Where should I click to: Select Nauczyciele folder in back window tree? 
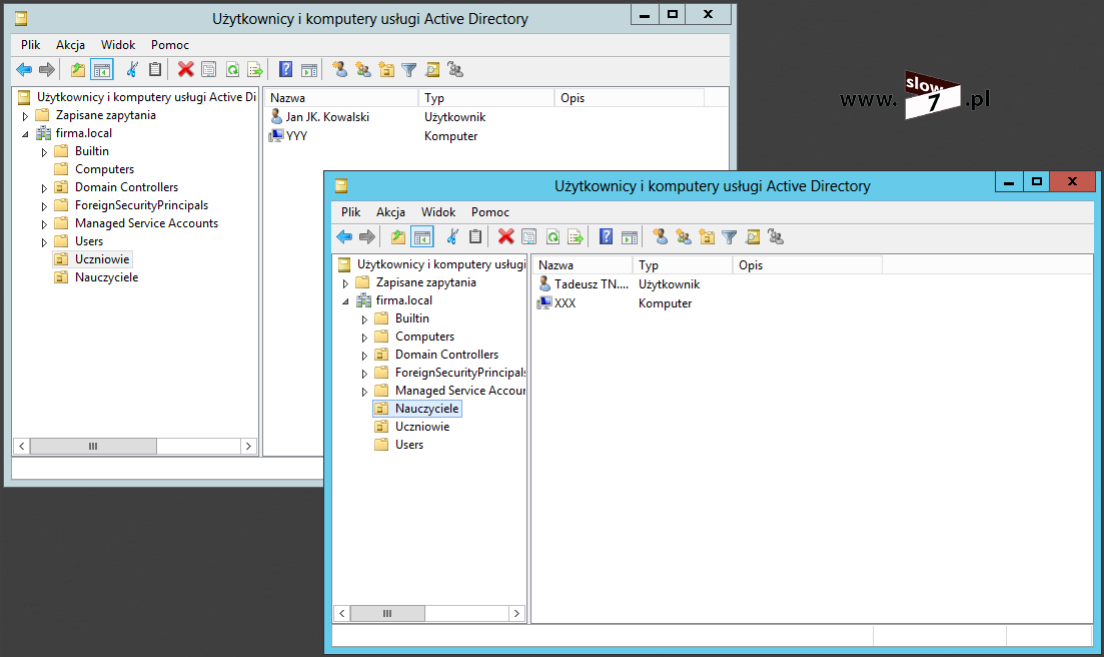pos(106,278)
